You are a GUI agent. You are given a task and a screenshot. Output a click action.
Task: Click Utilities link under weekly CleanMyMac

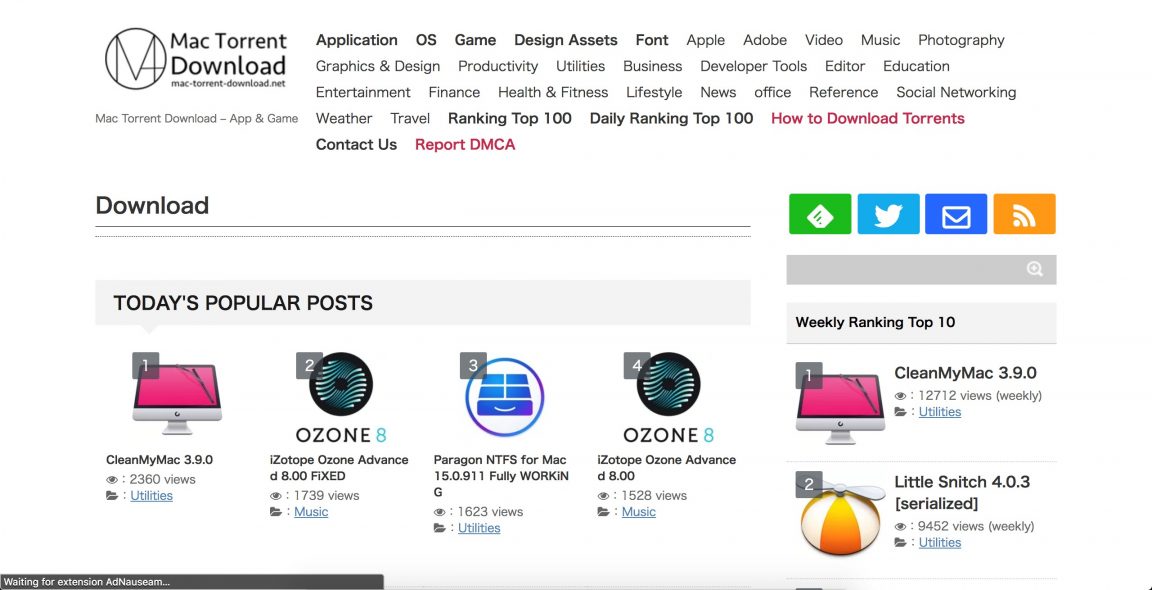(x=940, y=411)
